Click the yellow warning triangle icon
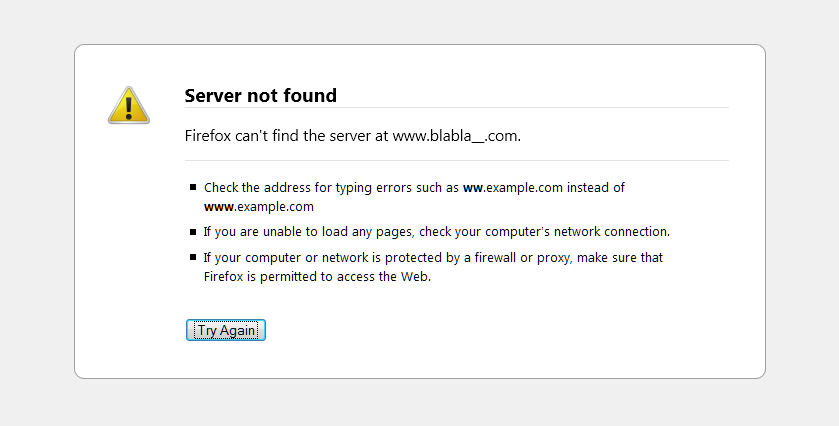Screen dimensions: 839x426 pos(129,105)
